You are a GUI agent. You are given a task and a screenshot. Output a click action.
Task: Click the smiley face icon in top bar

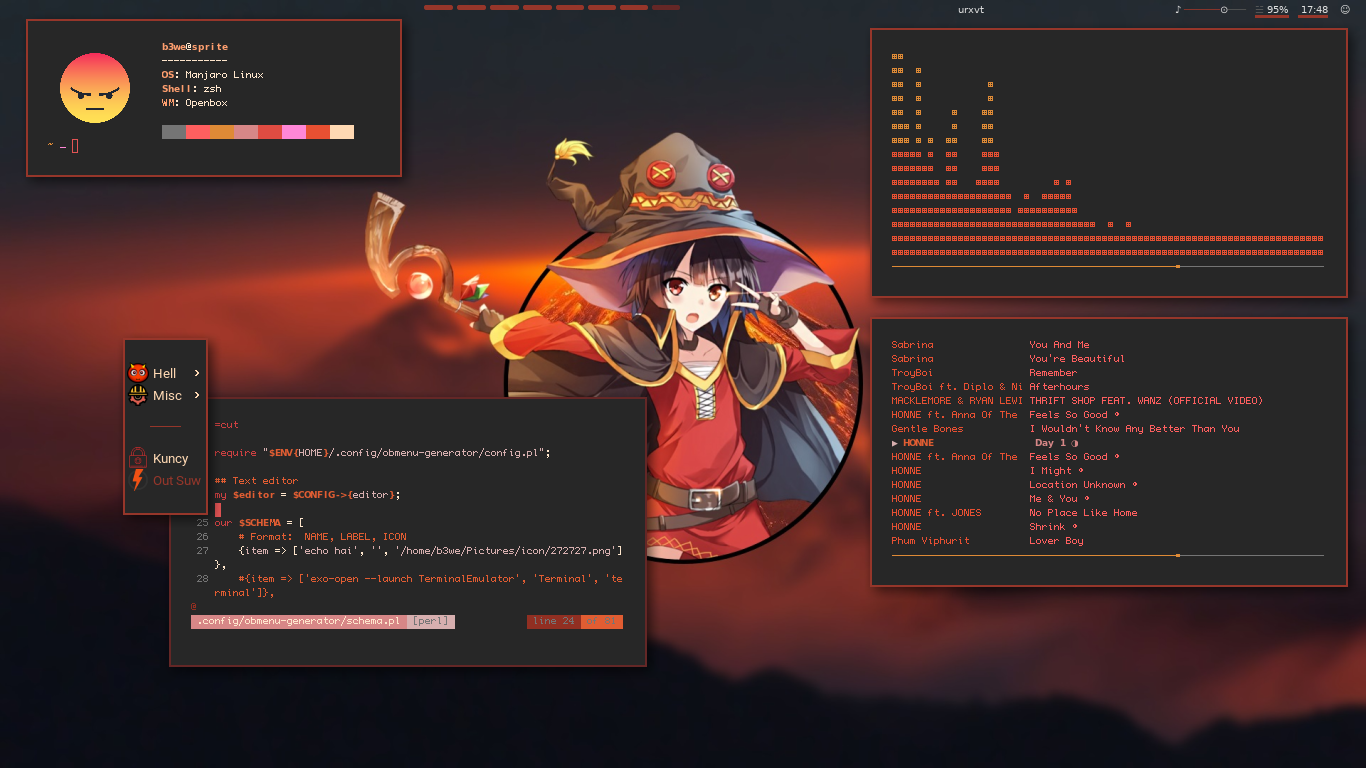click(1345, 9)
